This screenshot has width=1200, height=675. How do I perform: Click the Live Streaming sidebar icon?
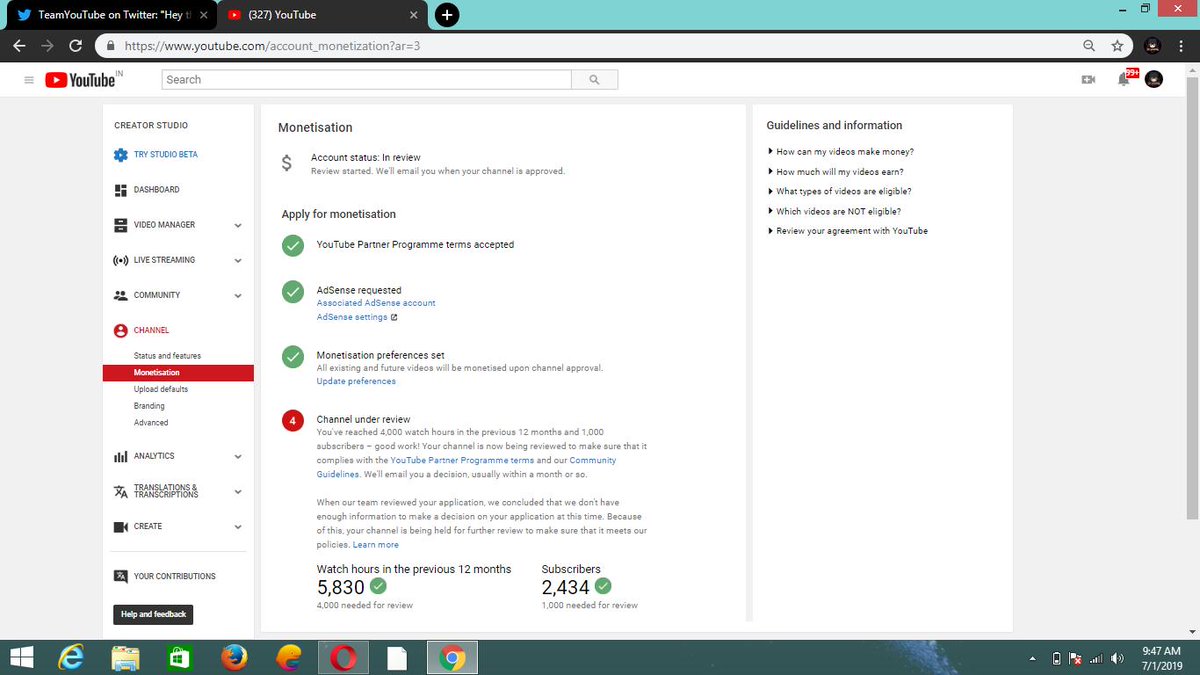(121, 260)
